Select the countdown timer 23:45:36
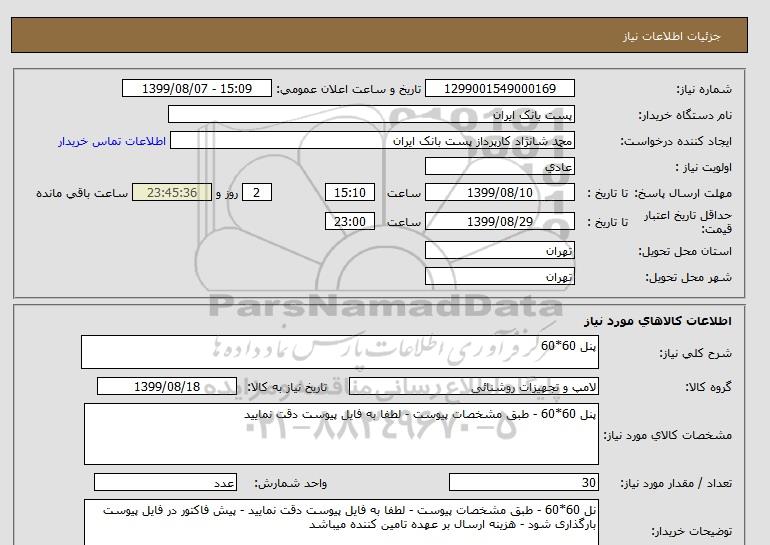The image size is (770, 545). [x=172, y=192]
